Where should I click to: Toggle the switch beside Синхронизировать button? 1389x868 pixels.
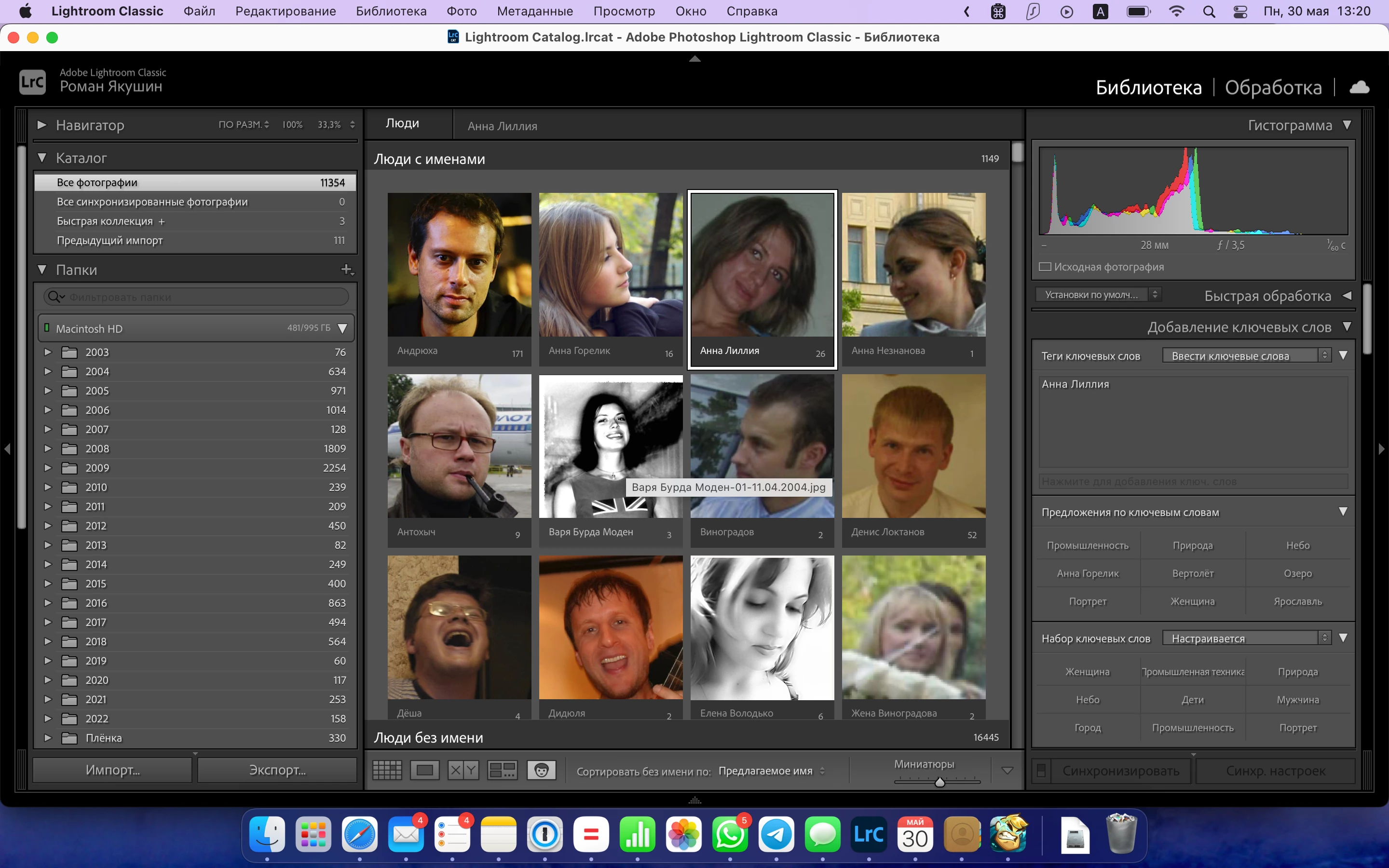coord(1041,771)
